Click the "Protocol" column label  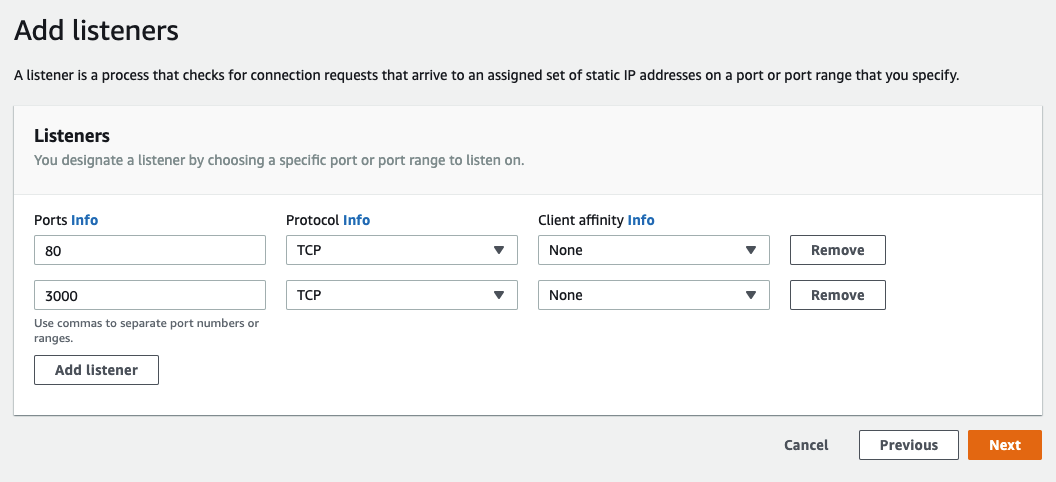312,220
